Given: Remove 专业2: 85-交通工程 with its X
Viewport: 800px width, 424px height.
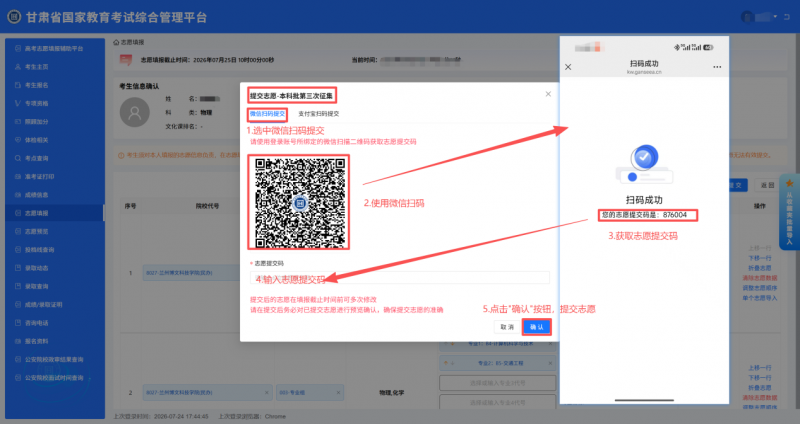Looking at the screenshot, I should (550, 363).
